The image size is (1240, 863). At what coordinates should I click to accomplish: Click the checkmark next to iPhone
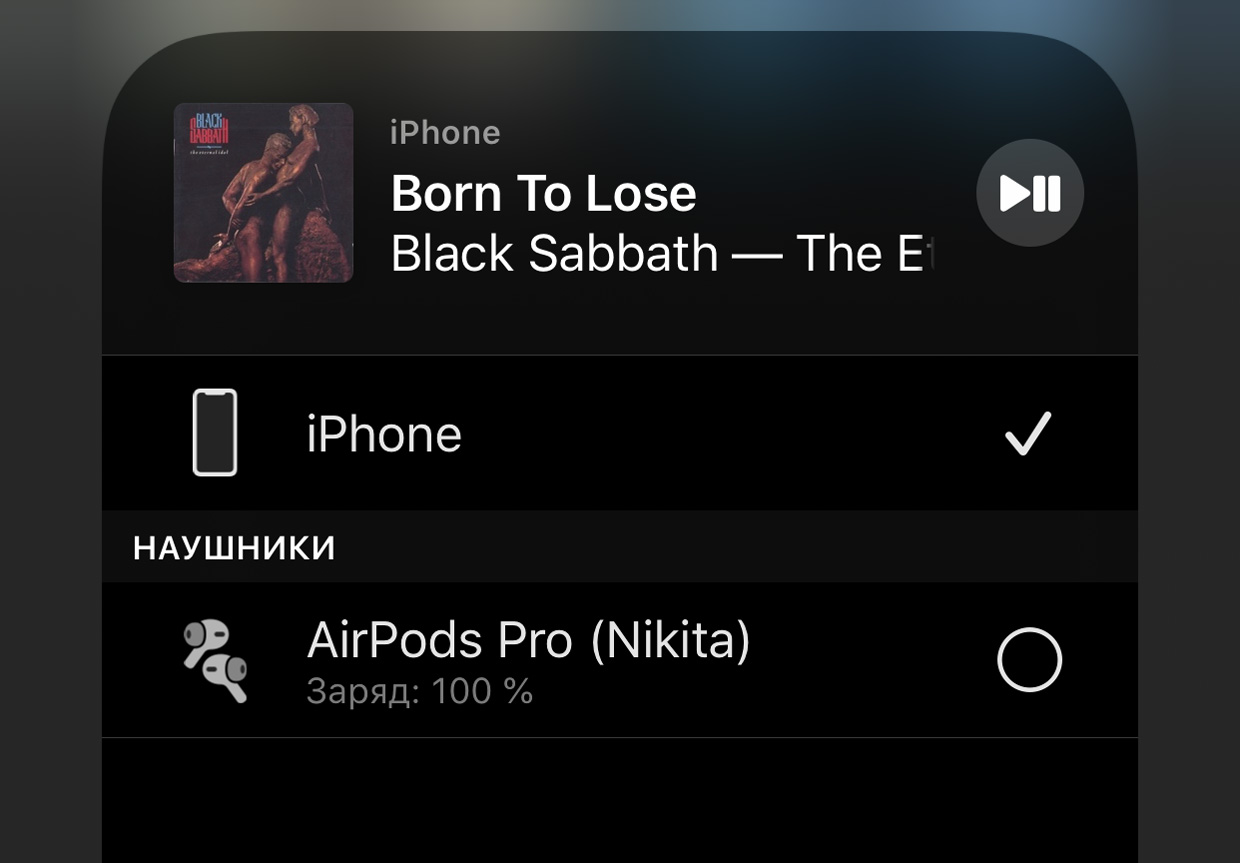coord(1028,433)
